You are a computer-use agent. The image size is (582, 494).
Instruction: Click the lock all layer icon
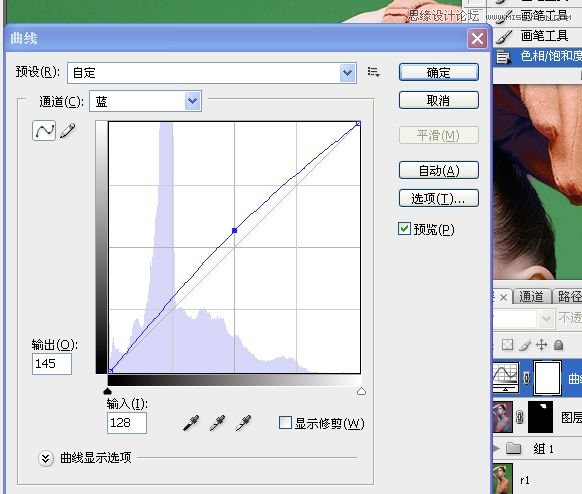[x=558, y=345]
